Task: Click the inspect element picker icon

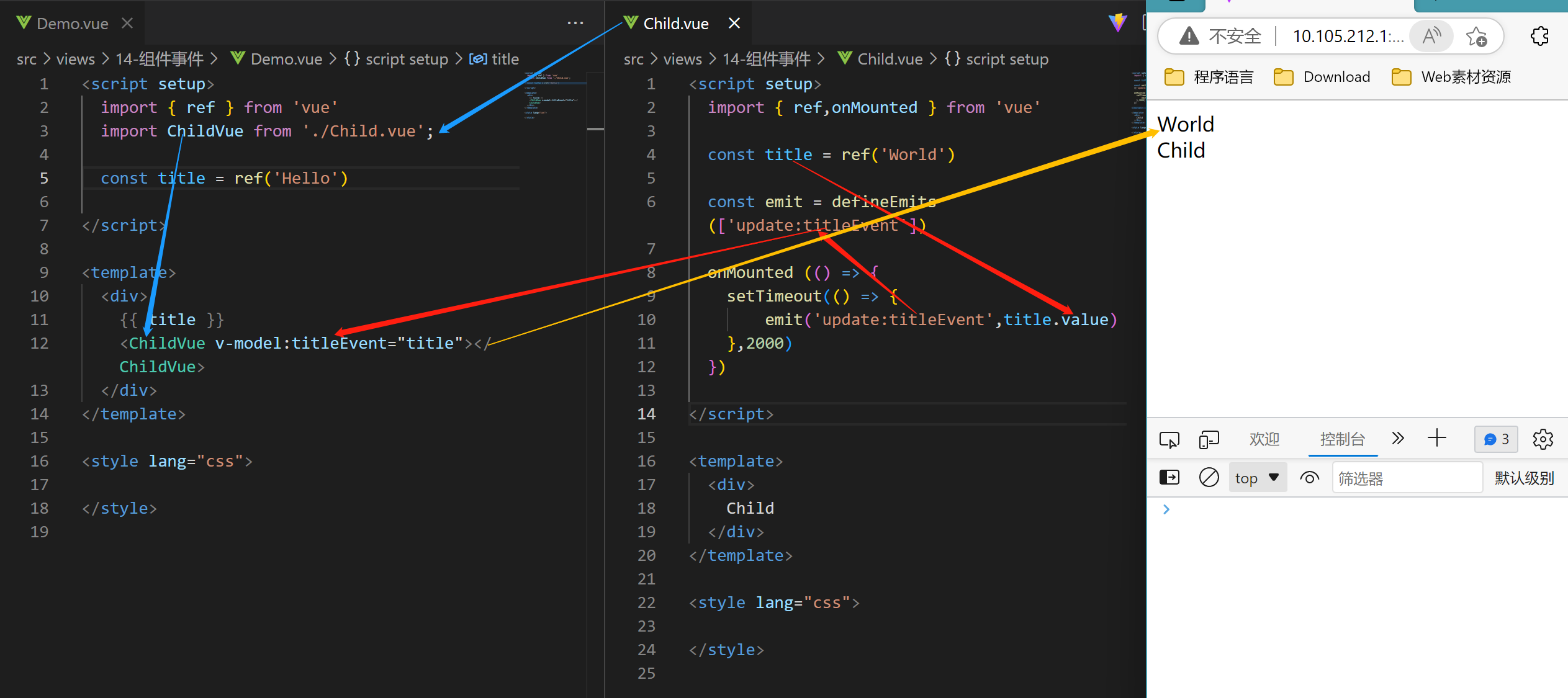Action: click(x=1169, y=440)
